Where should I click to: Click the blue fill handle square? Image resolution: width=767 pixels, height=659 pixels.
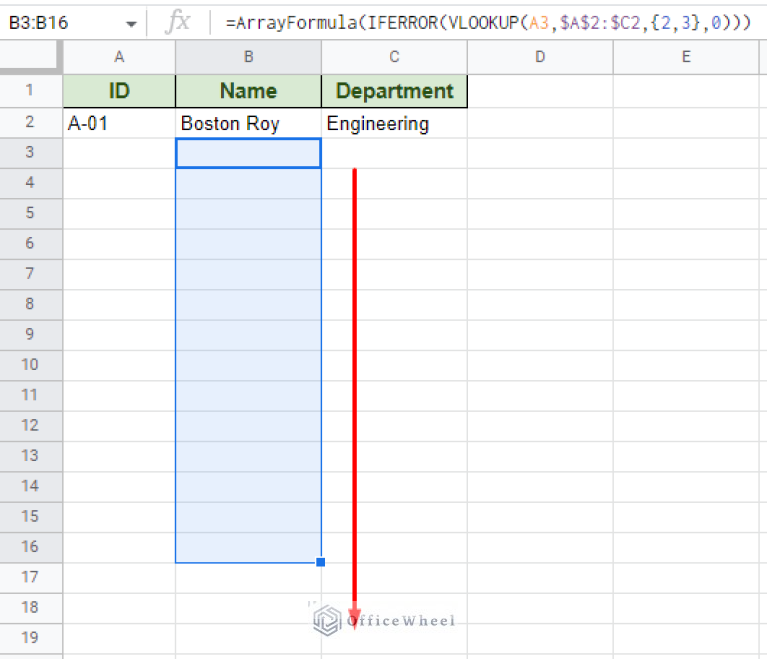(320, 562)
